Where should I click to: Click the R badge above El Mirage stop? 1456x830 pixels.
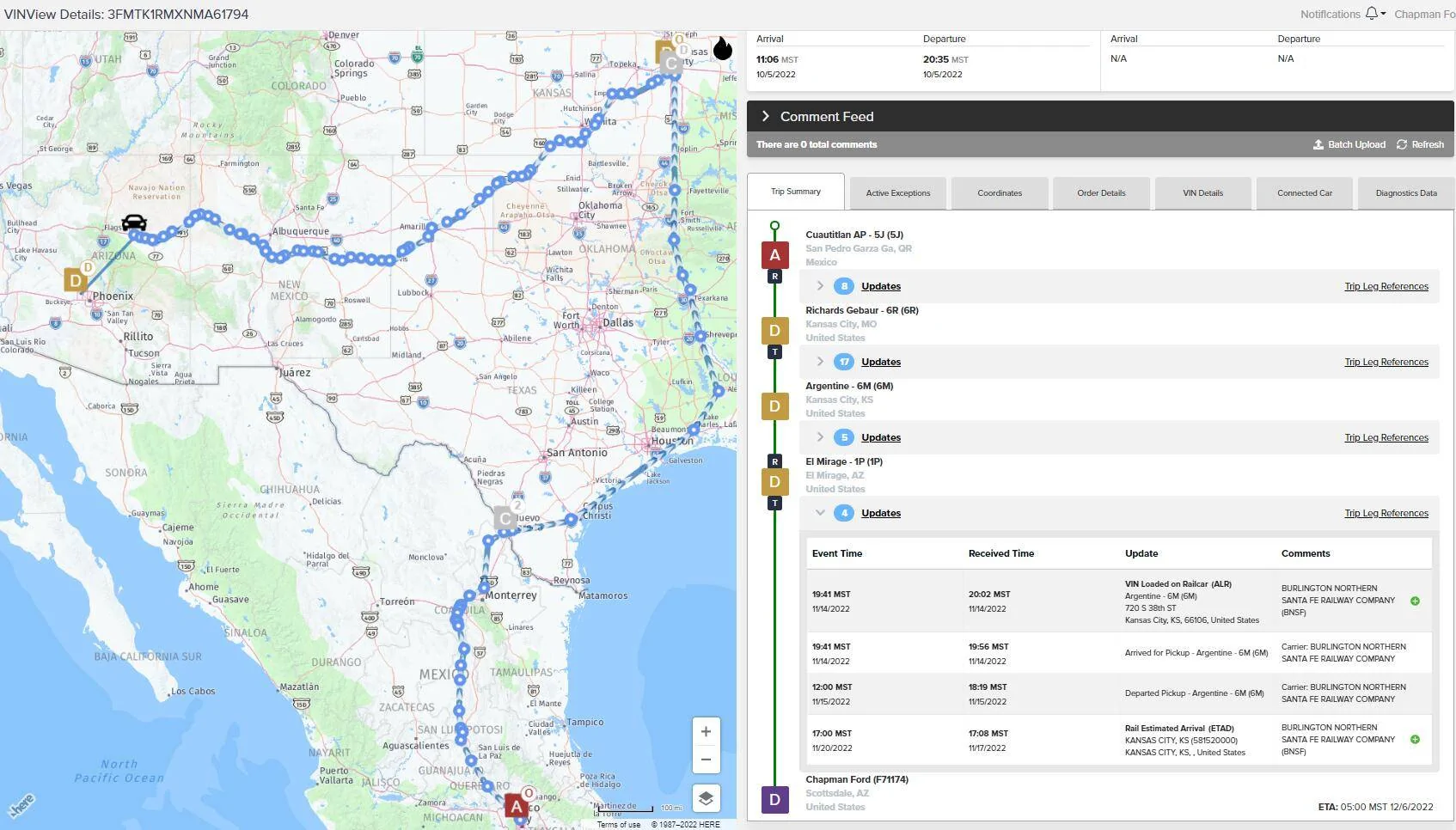click(x=774, y=461)
